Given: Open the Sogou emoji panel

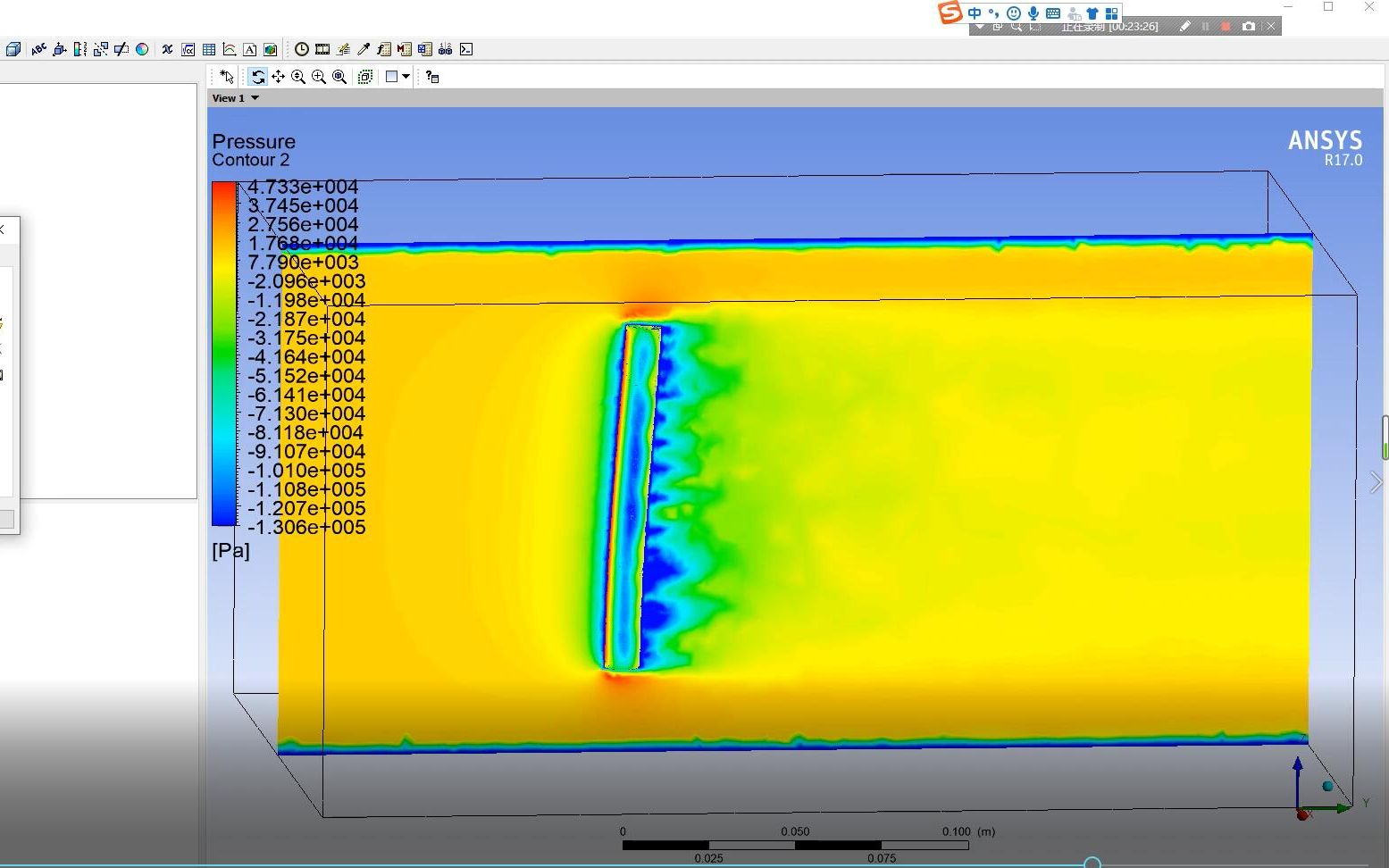Looking at the screenshot, I should (1014, 13).
